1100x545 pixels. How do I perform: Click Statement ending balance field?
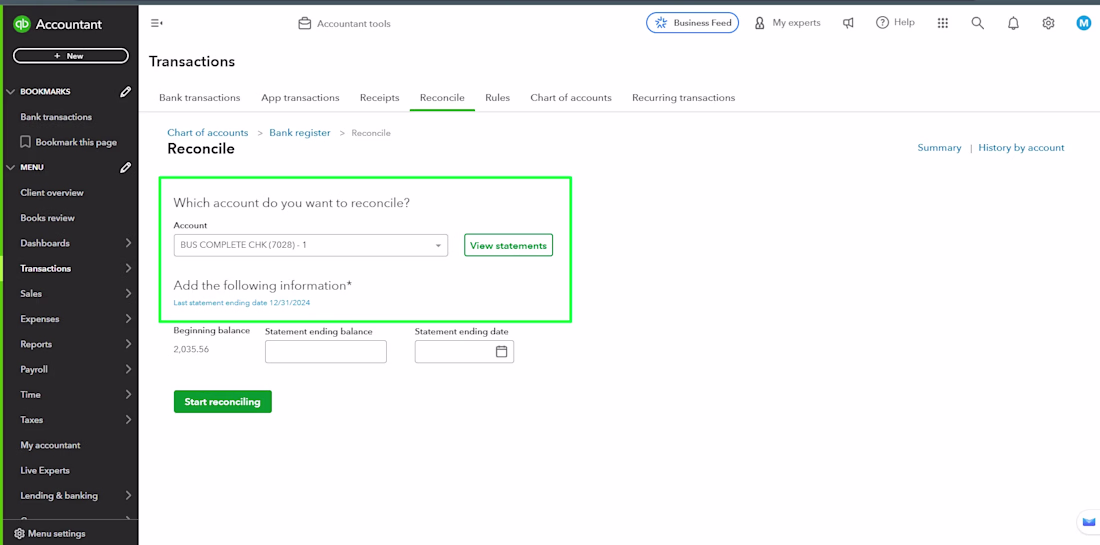click(326, 351)
